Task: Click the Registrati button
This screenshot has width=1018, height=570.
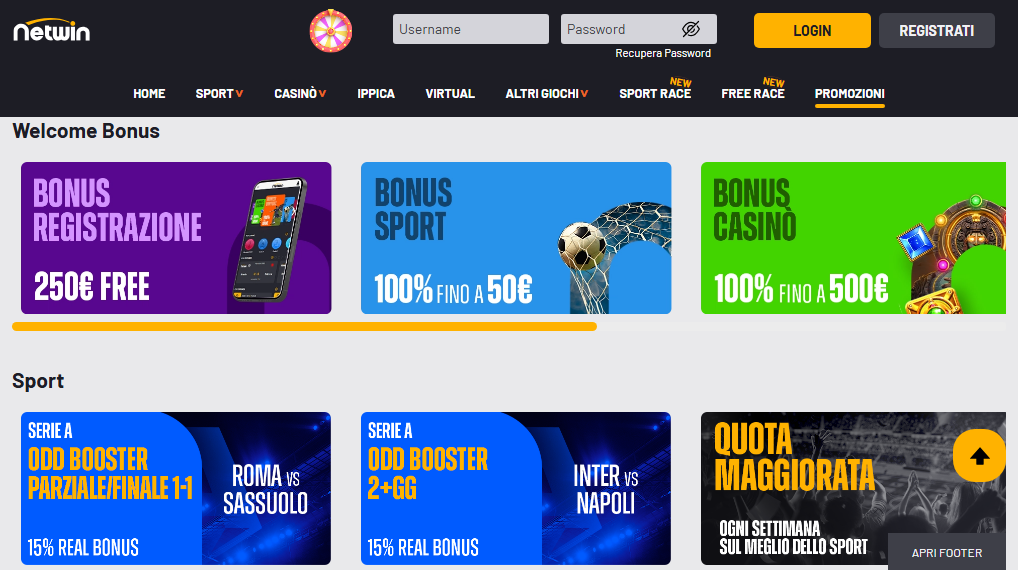Action: [937, 31]
